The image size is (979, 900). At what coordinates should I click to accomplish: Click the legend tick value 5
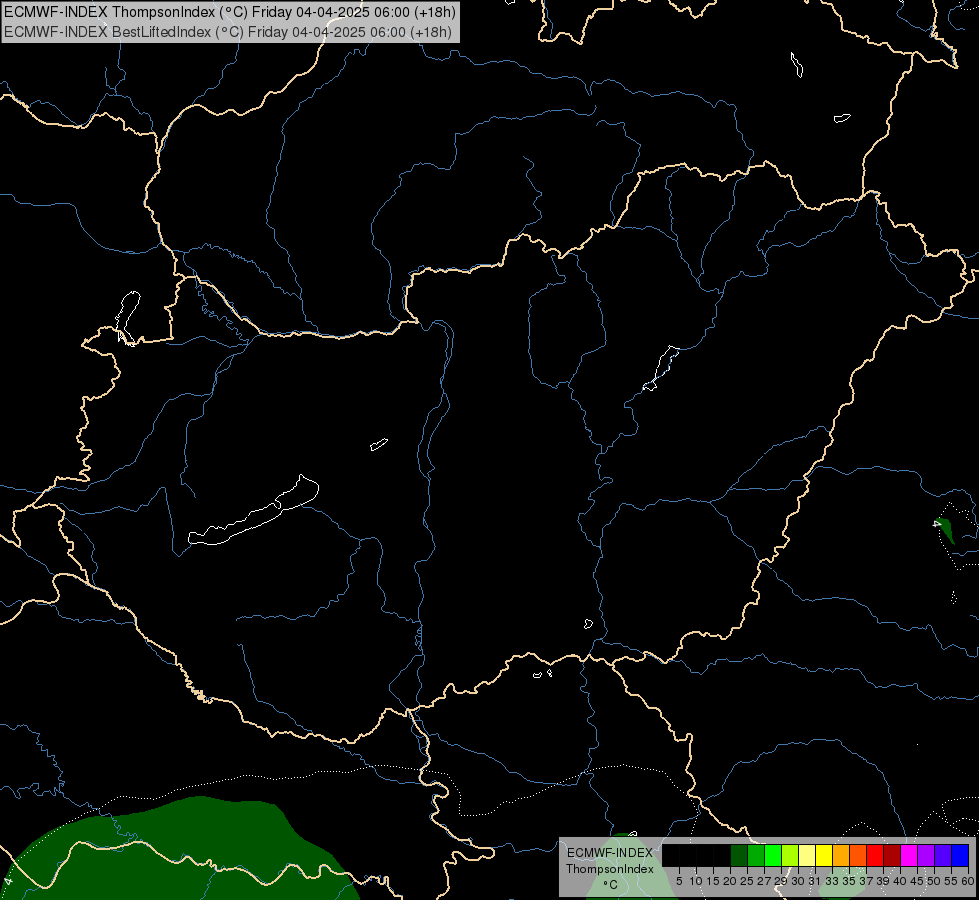tap(679, 881)
